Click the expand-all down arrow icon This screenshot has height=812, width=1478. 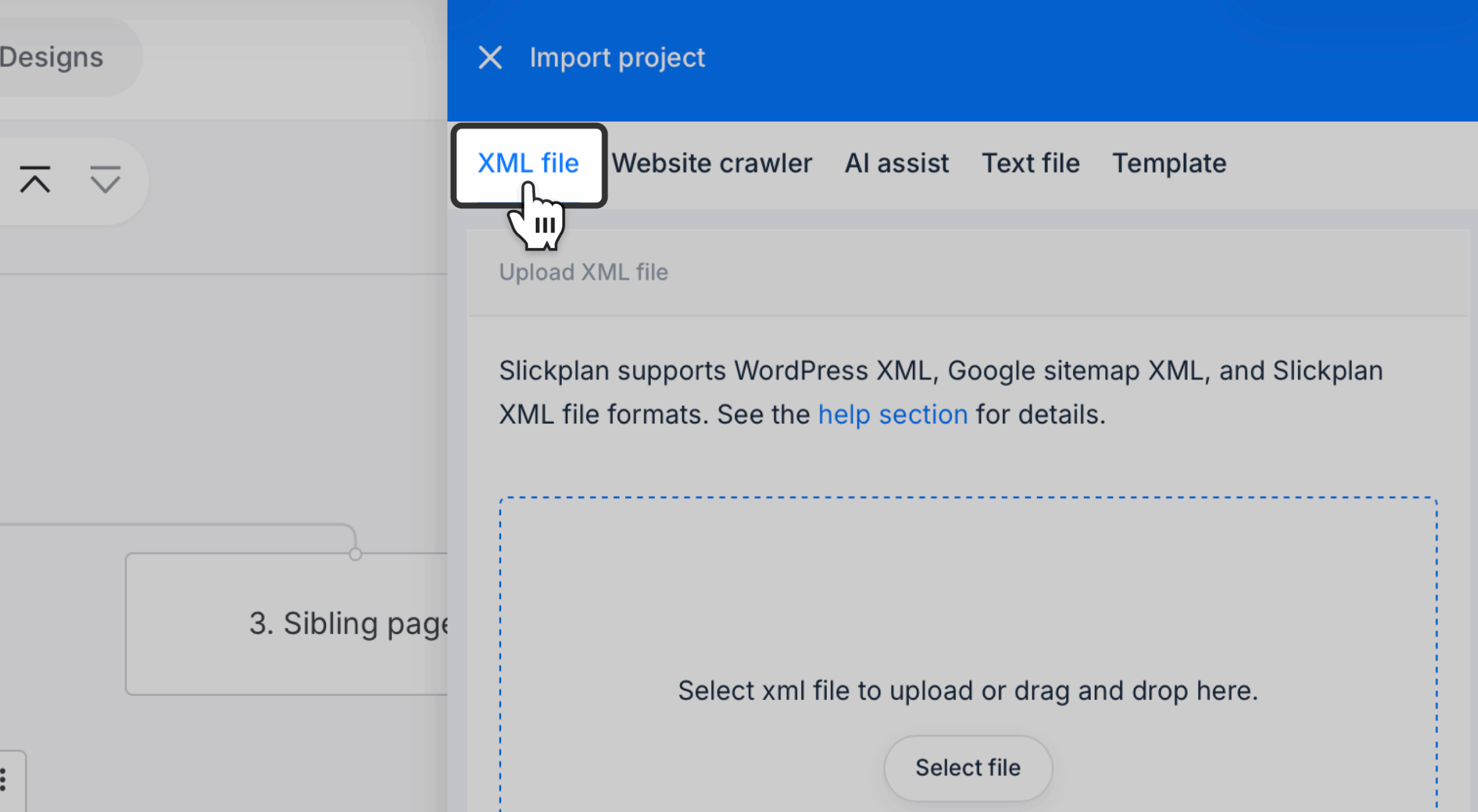[105, 179]
